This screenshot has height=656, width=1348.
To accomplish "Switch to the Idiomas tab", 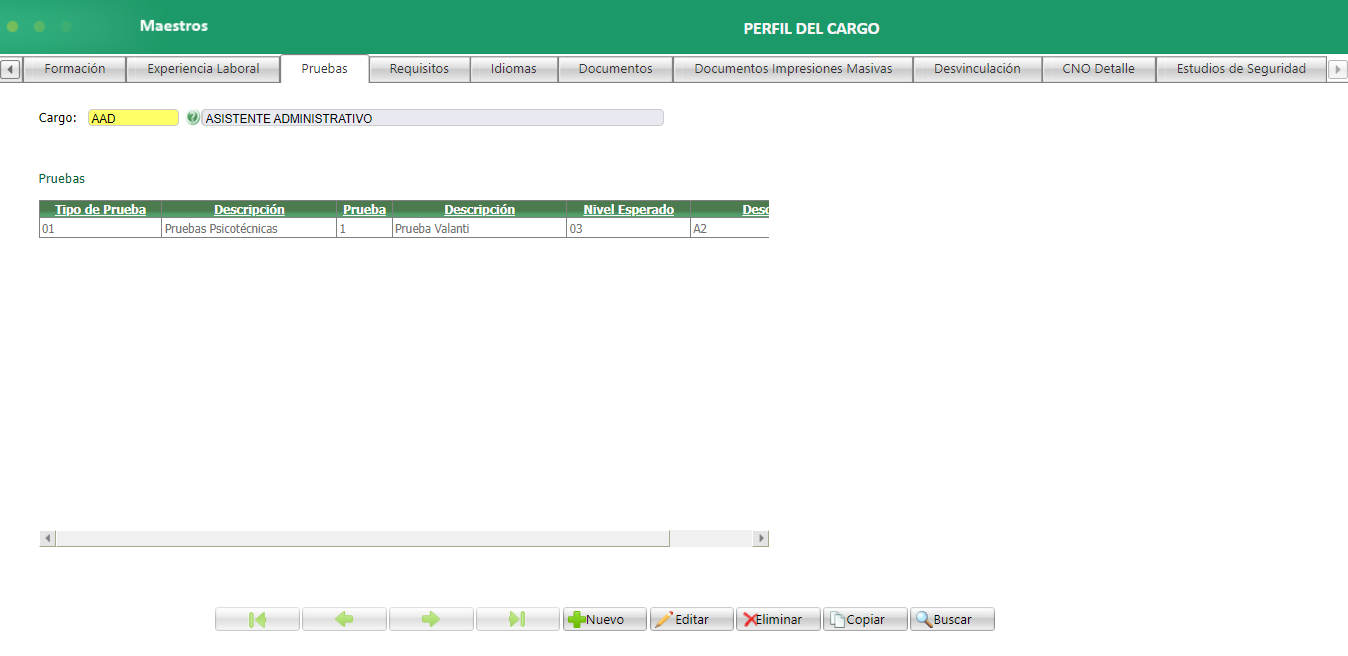I will point(514,69).
